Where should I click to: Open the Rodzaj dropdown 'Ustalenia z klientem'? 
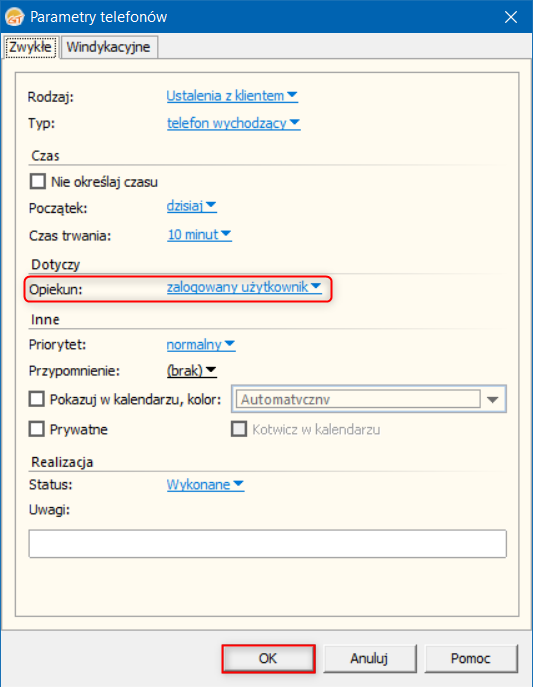click(x=232, y=96)
